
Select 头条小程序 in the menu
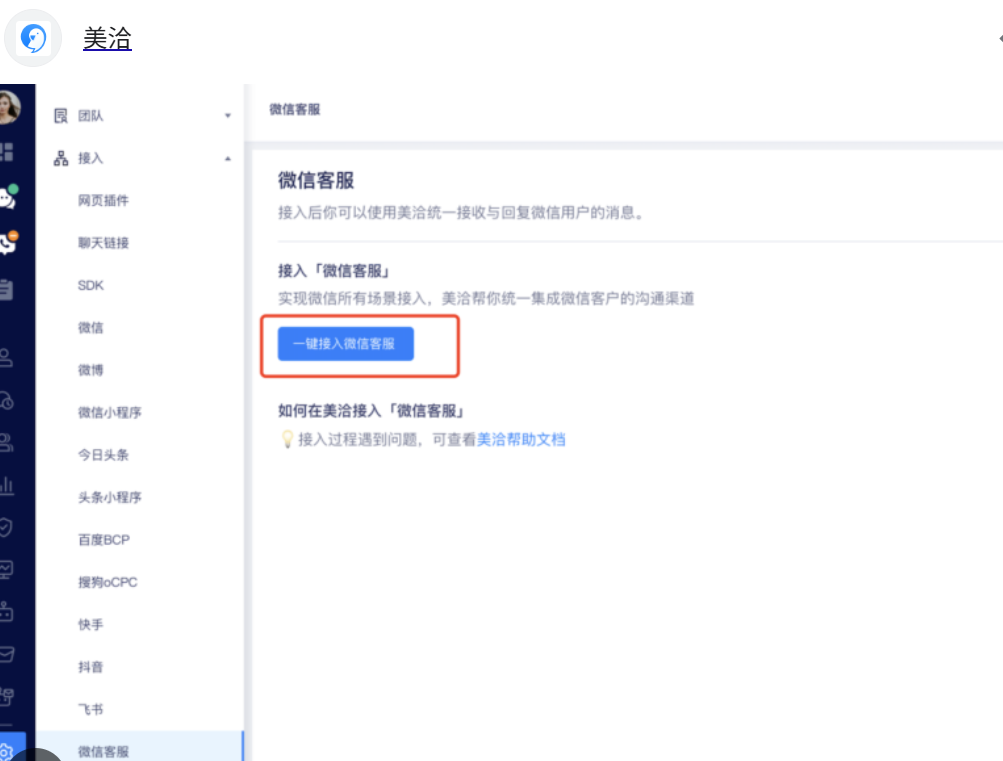coord(109,497)
